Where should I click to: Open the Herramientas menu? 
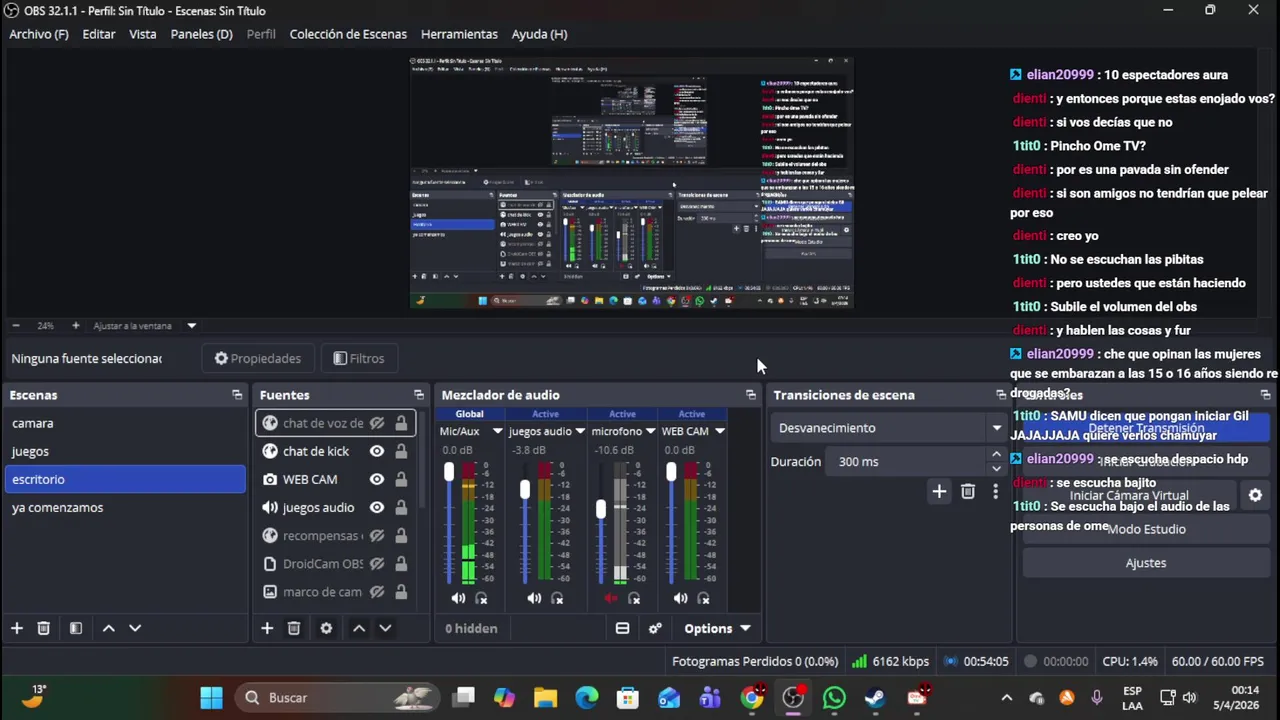pyautogui.click(x=459, y=34)
